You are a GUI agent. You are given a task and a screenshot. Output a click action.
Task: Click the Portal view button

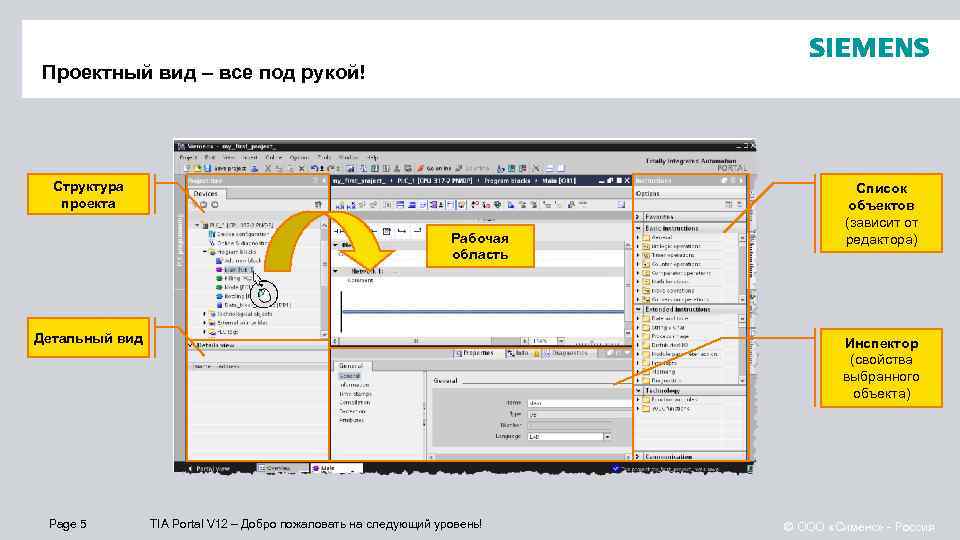[x=209, y=468]
